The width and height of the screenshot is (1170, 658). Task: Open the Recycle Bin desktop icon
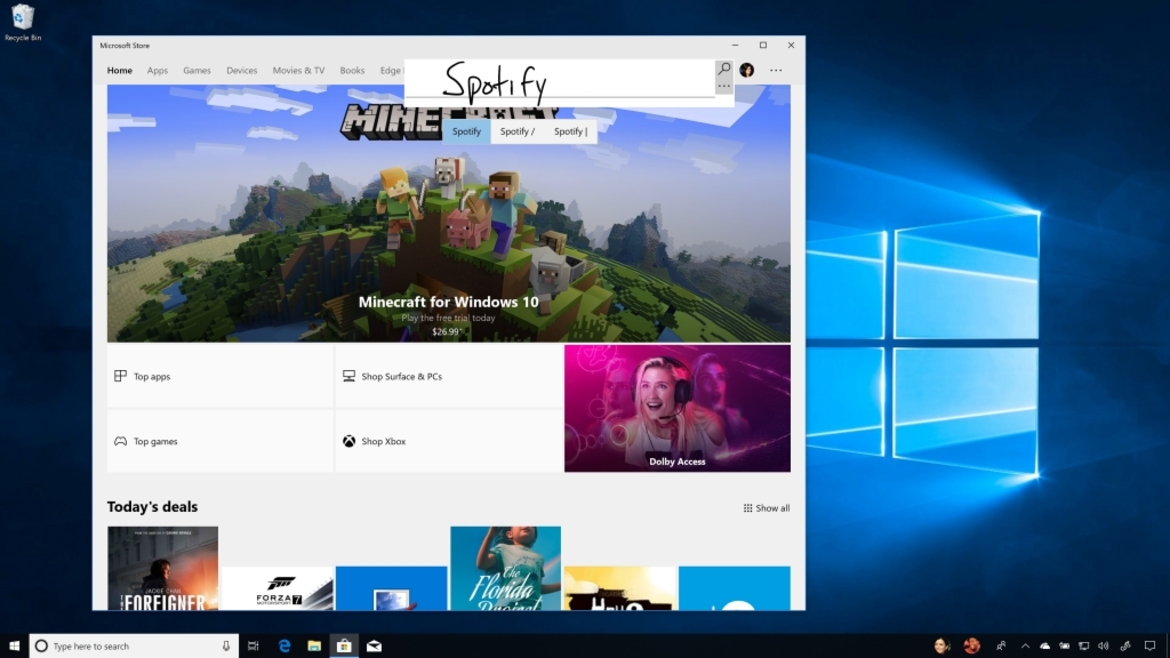(22, 22)
